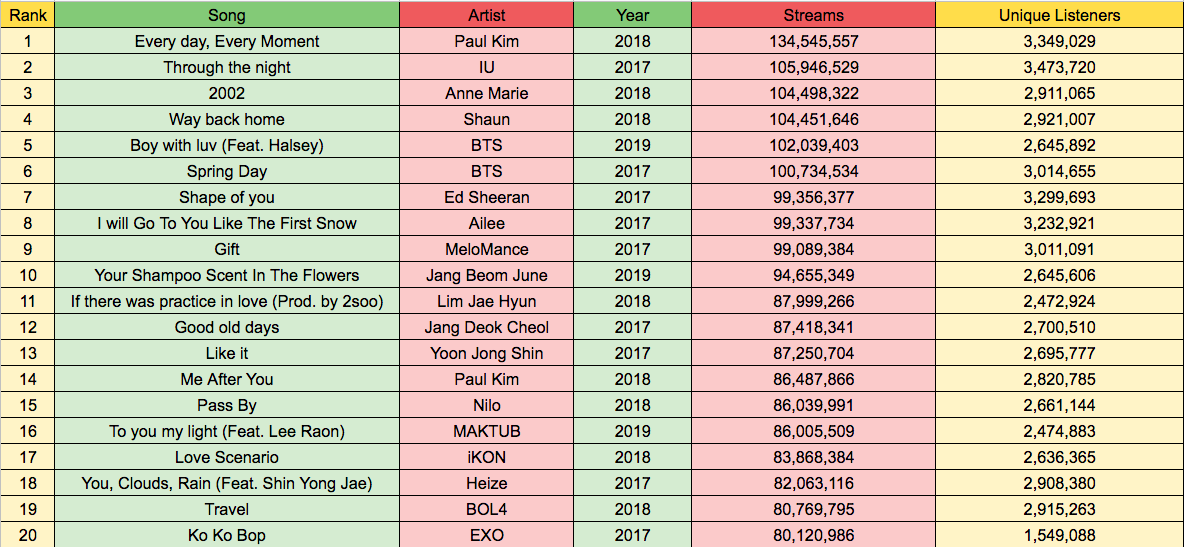This screenshot has width=1184, height=547.
Task: Select the Unique Listeners header
Action: 1060,15
